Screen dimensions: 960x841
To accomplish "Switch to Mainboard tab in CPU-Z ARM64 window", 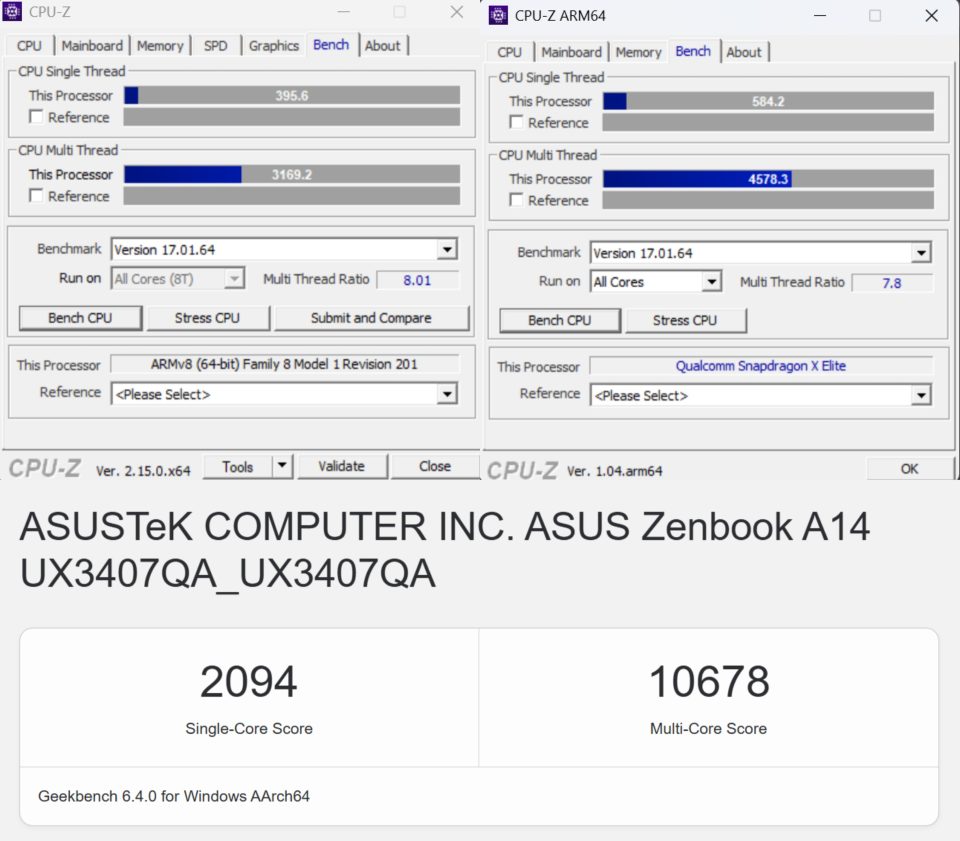I will [x=571, y=52].
